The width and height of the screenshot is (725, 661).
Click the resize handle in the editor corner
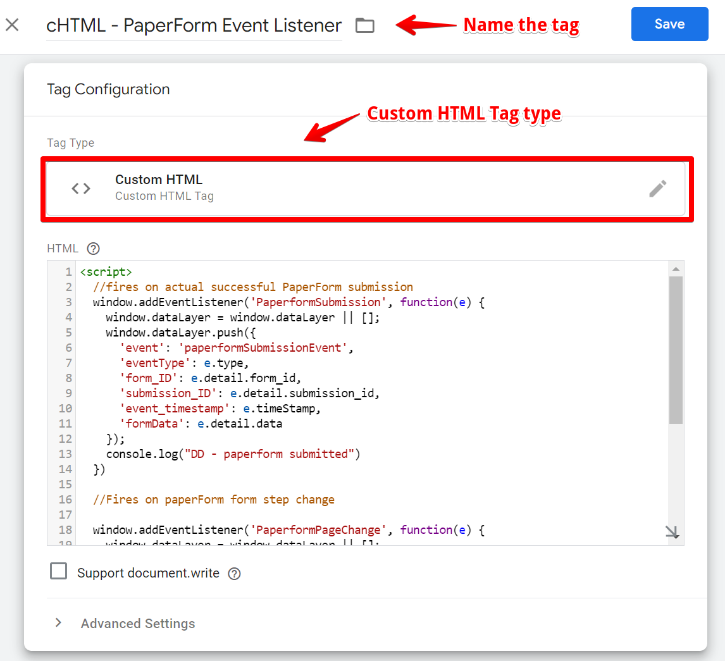[672, 533]
